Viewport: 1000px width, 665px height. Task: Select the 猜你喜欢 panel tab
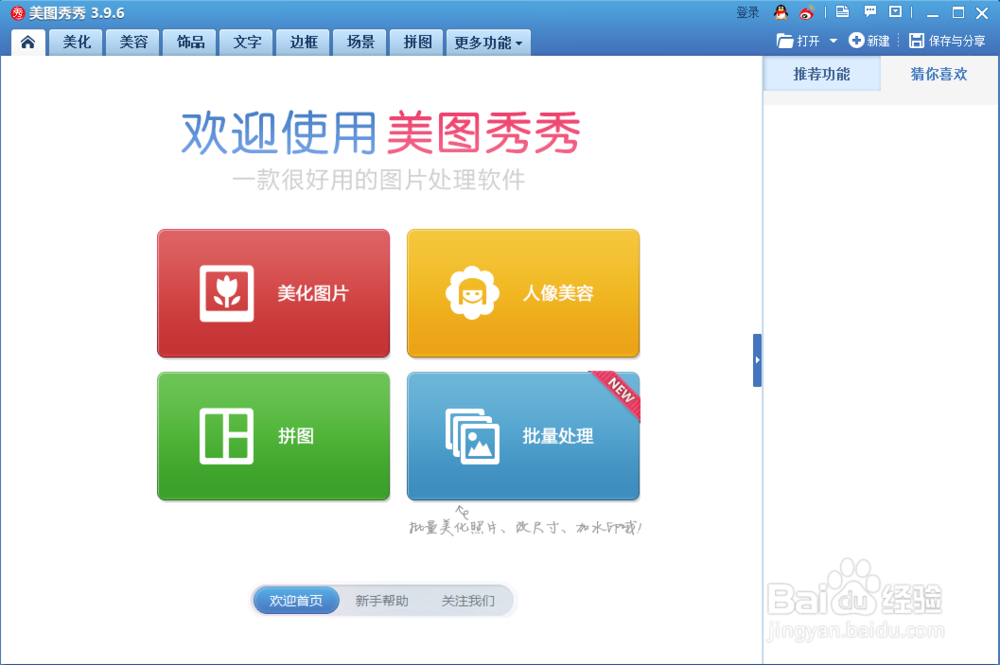point(939,74)
